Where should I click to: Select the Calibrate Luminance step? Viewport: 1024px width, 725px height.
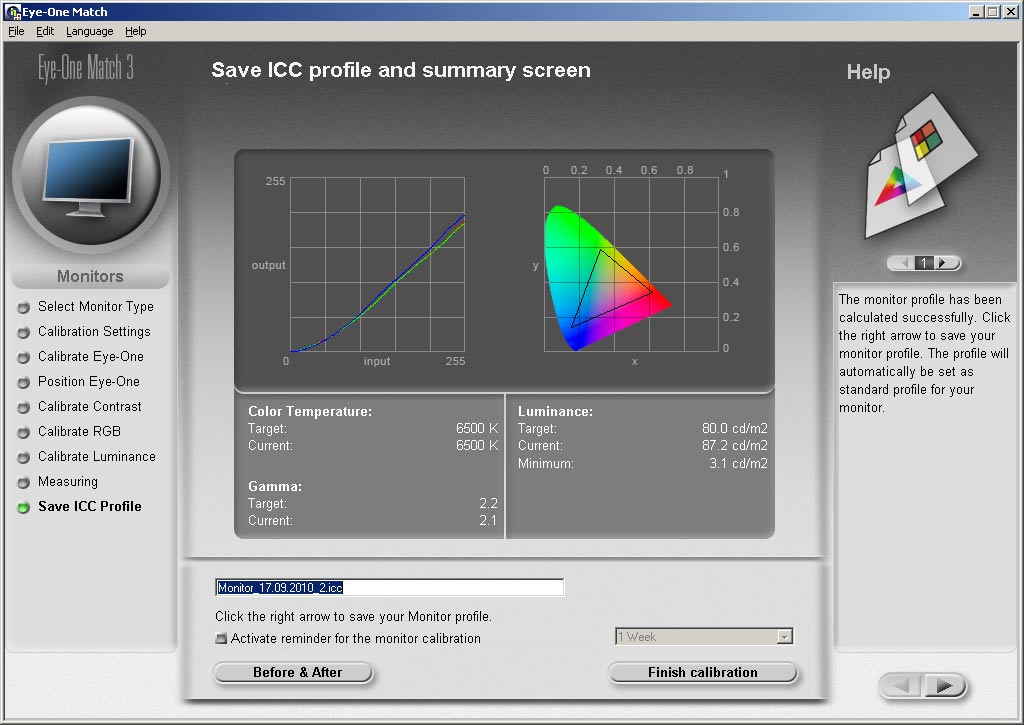97,456
